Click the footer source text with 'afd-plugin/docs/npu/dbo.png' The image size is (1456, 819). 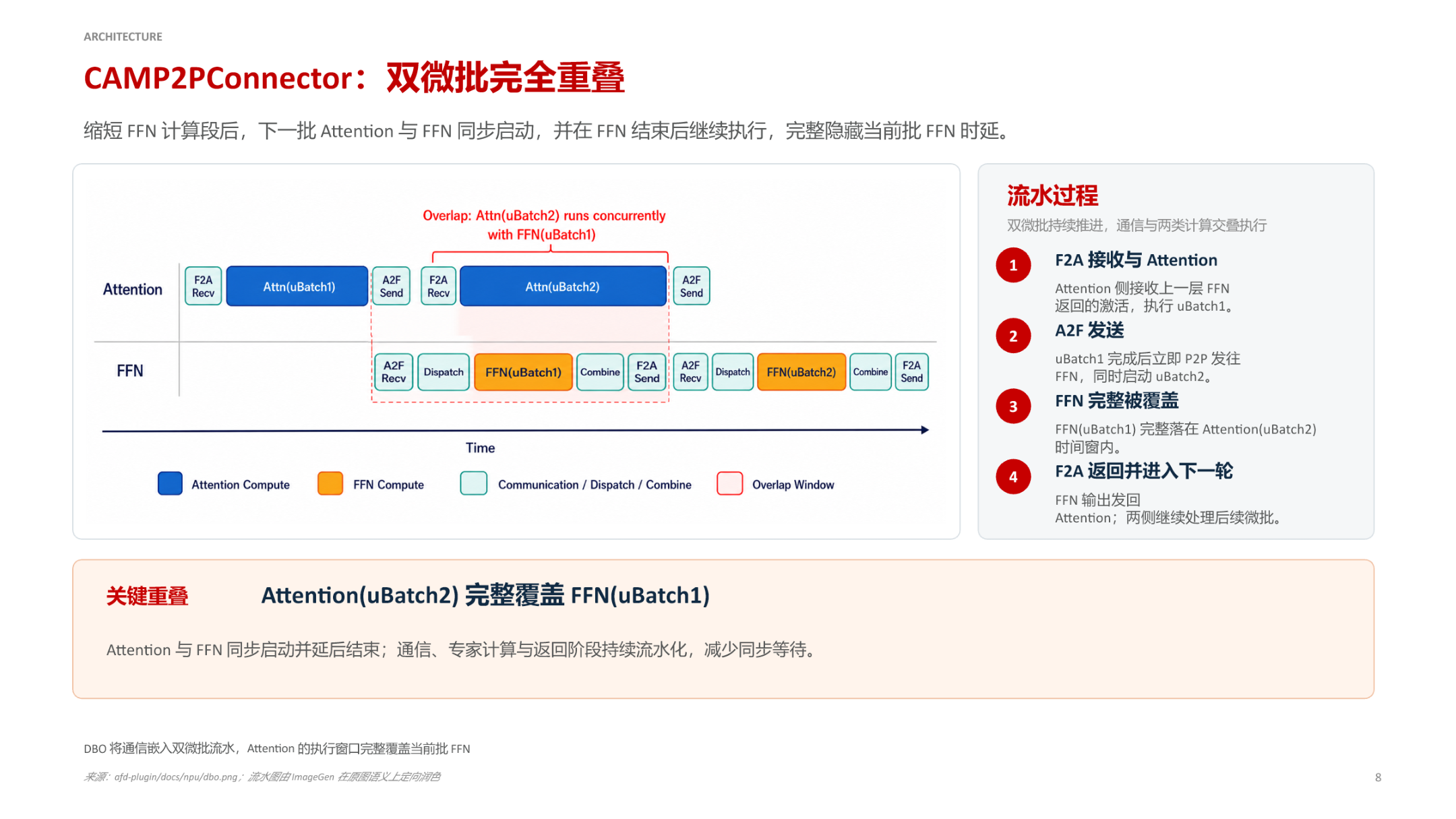click(262, 777)
